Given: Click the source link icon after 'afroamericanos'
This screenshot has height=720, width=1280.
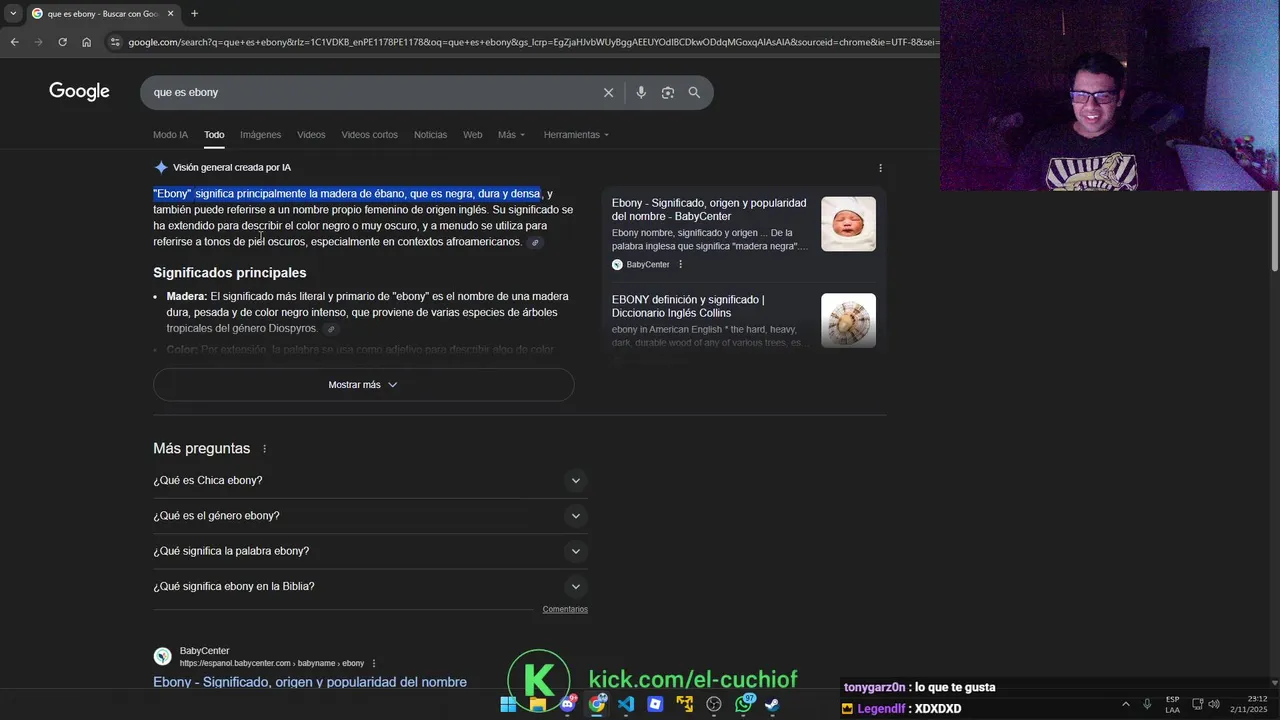Looking at the screenshot, I should click(535, 242).
